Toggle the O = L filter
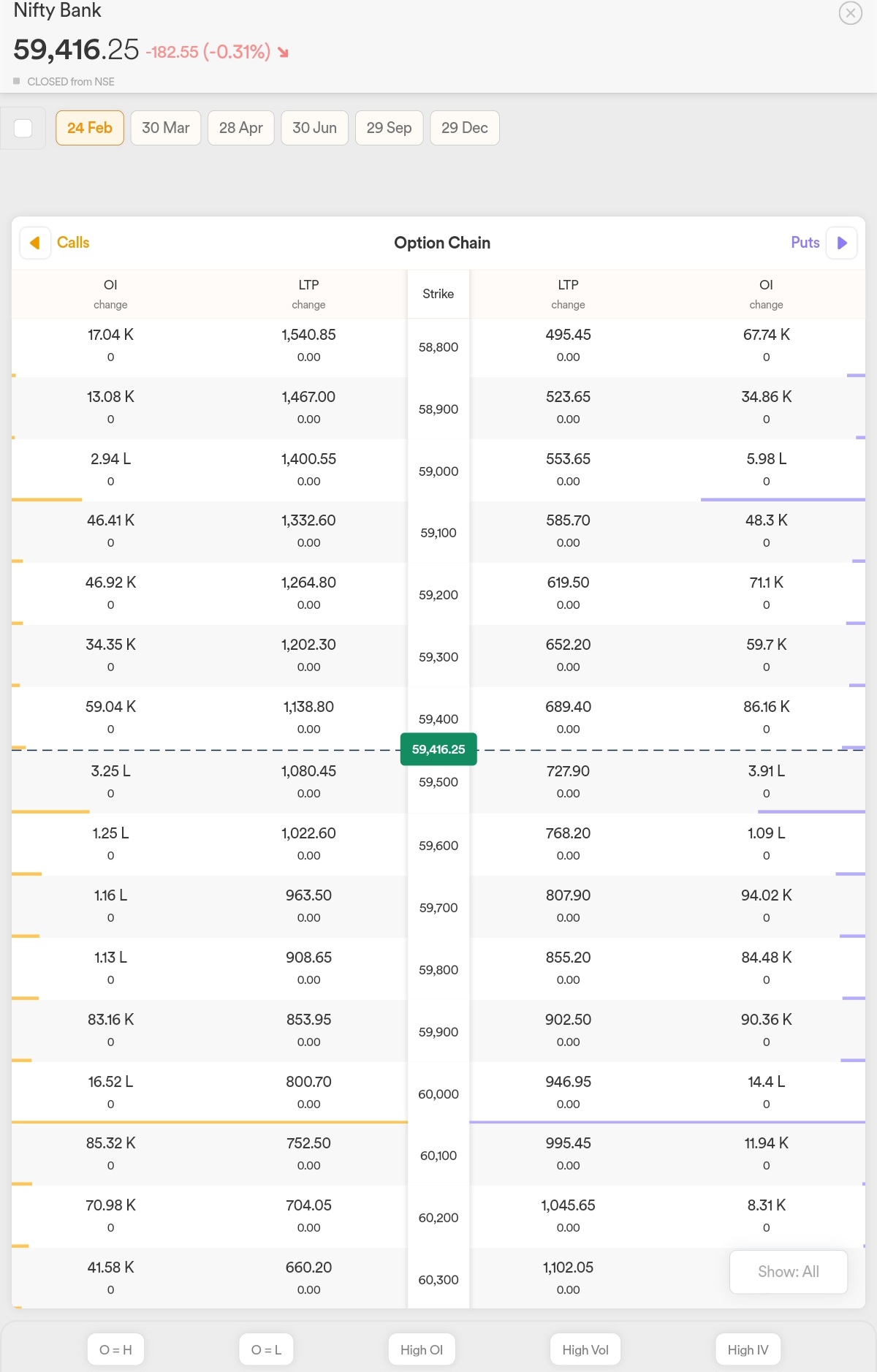The image size is (877, 1372). tap(266, 1349)
